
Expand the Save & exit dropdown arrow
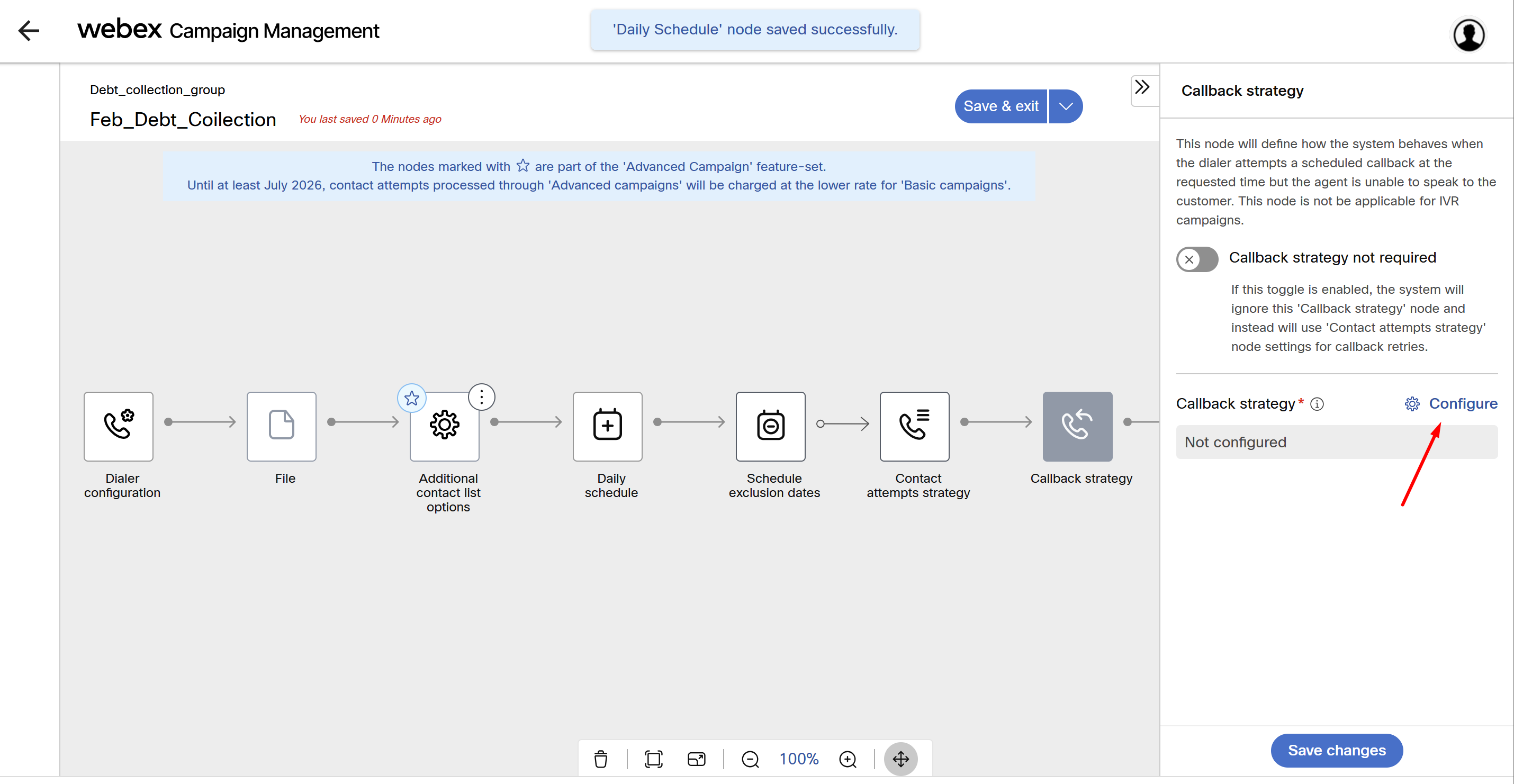[1066, 106]
